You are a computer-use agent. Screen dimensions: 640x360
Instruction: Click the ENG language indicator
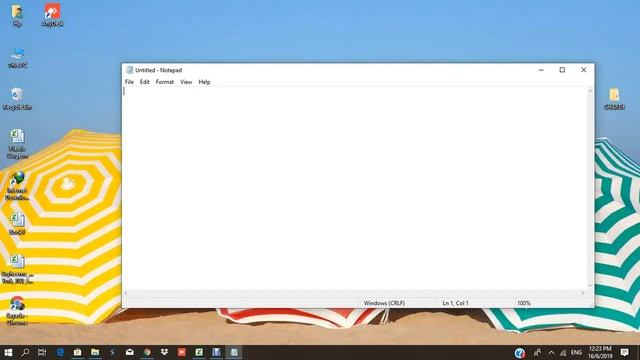576,352
